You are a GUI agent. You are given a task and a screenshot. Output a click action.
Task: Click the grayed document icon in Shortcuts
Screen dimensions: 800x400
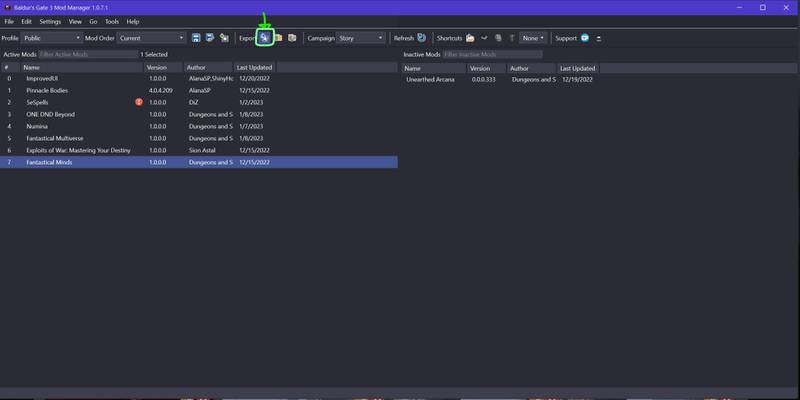click(498, 38)
